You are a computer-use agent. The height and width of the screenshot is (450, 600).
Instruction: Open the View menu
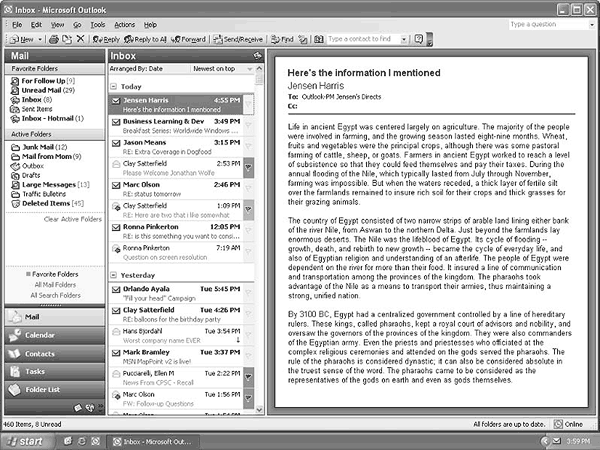point(57,25)
